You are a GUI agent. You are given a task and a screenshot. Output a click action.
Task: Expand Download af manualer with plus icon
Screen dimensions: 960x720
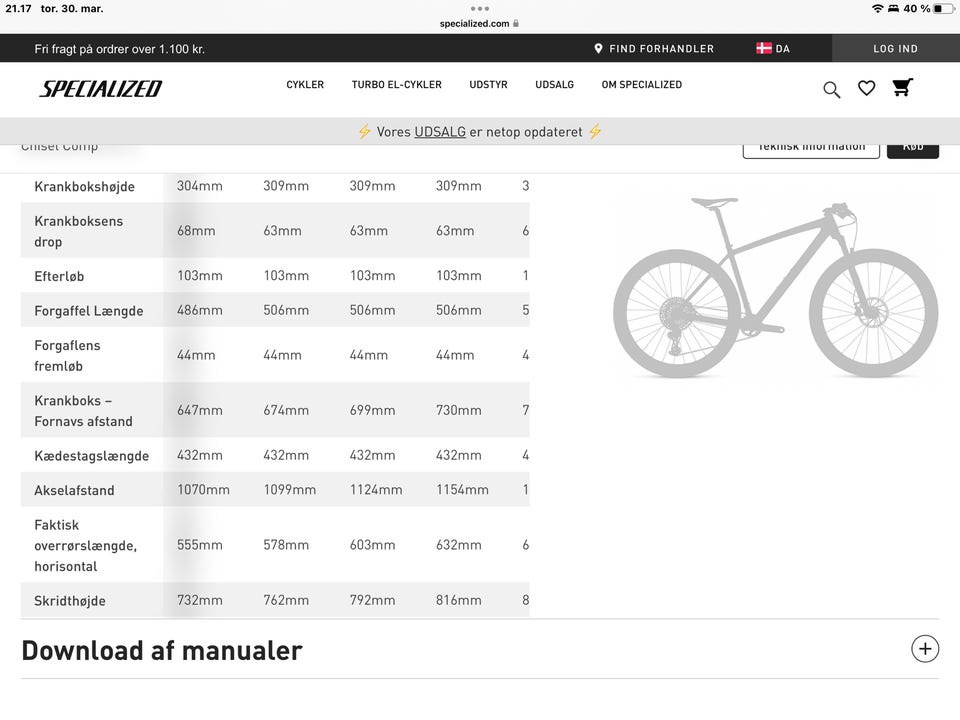pos(924,649)
